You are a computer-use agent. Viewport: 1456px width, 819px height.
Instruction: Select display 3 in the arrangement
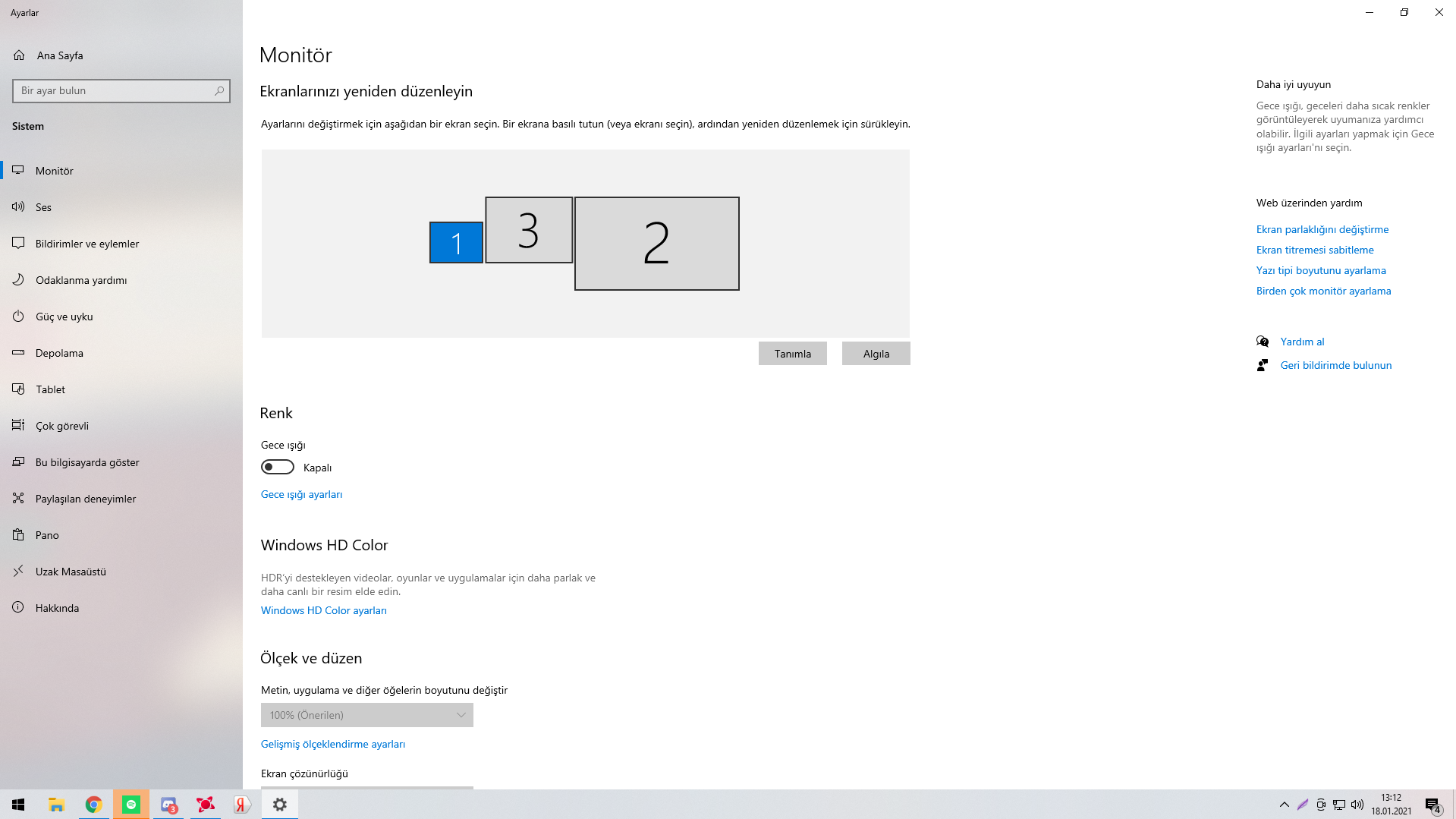coord(529,230)
